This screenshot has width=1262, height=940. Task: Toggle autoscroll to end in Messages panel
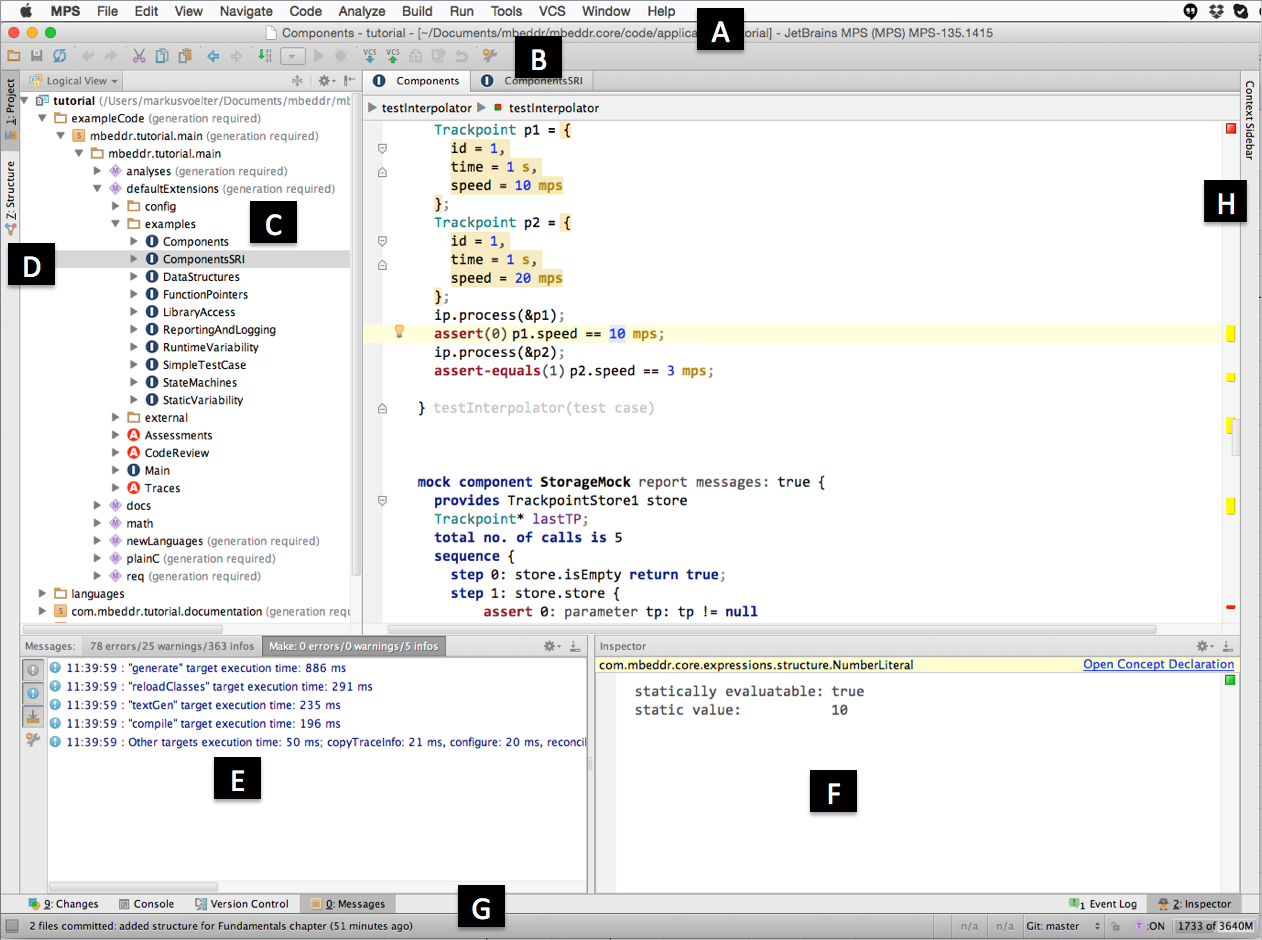(x=33, y=717)
